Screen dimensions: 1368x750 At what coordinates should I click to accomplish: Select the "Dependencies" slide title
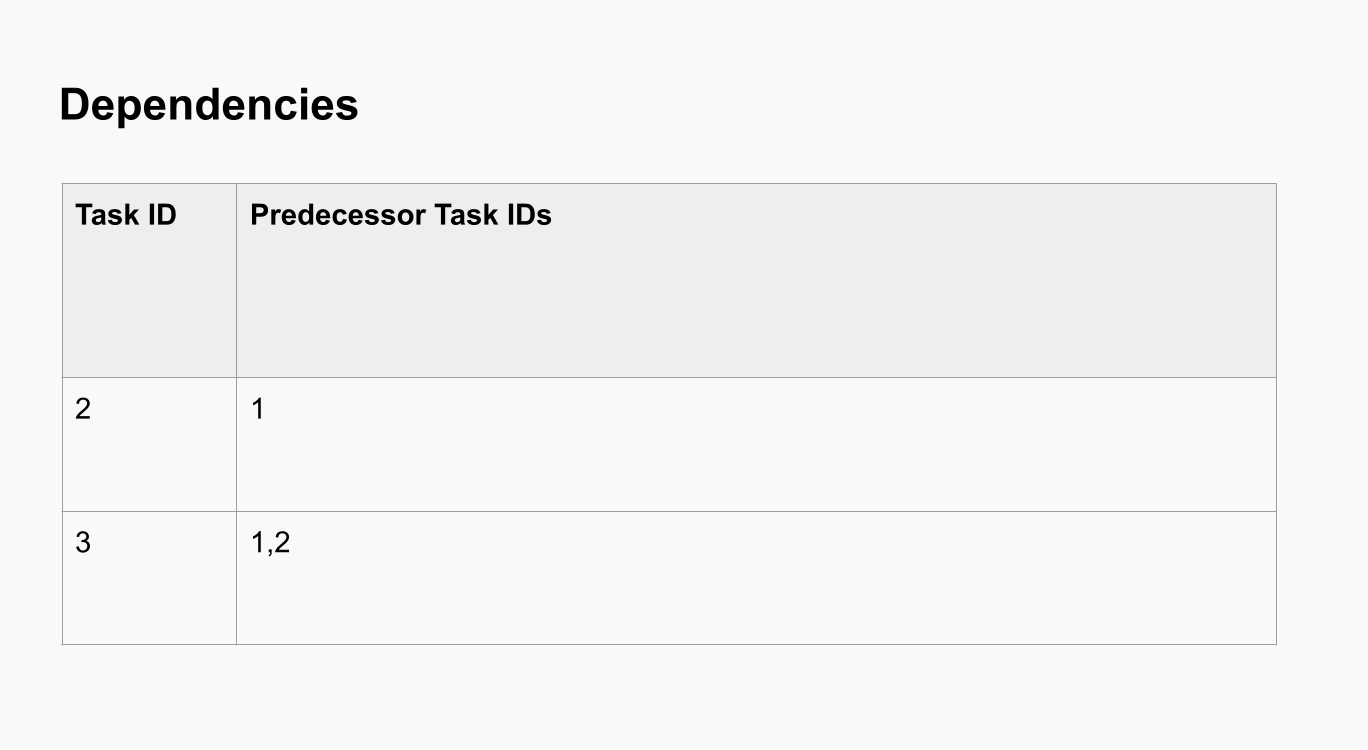coord(208,105)
